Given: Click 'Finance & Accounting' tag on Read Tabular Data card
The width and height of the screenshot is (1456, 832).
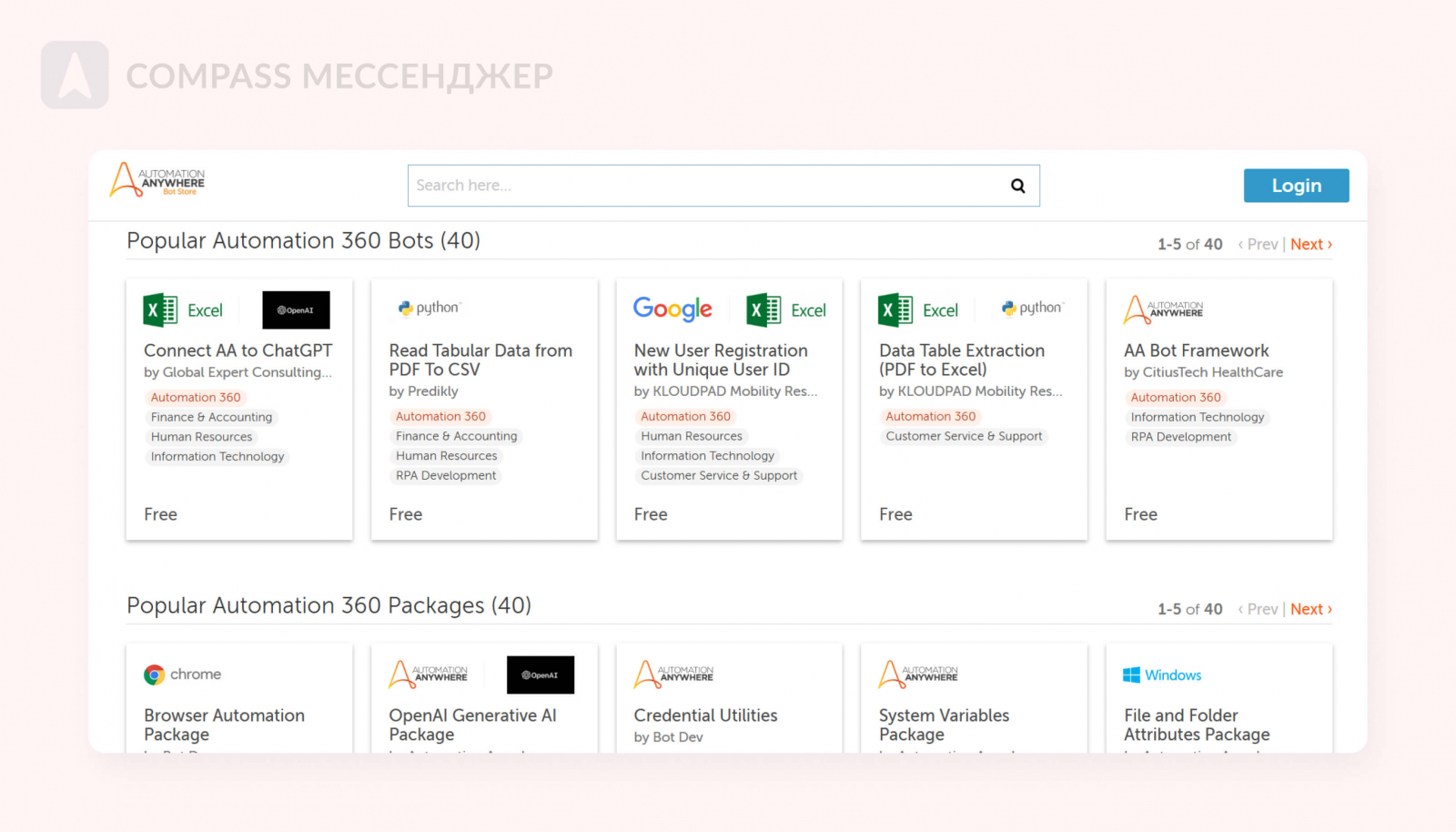Looking at the screenshot, I should point(456,436).
